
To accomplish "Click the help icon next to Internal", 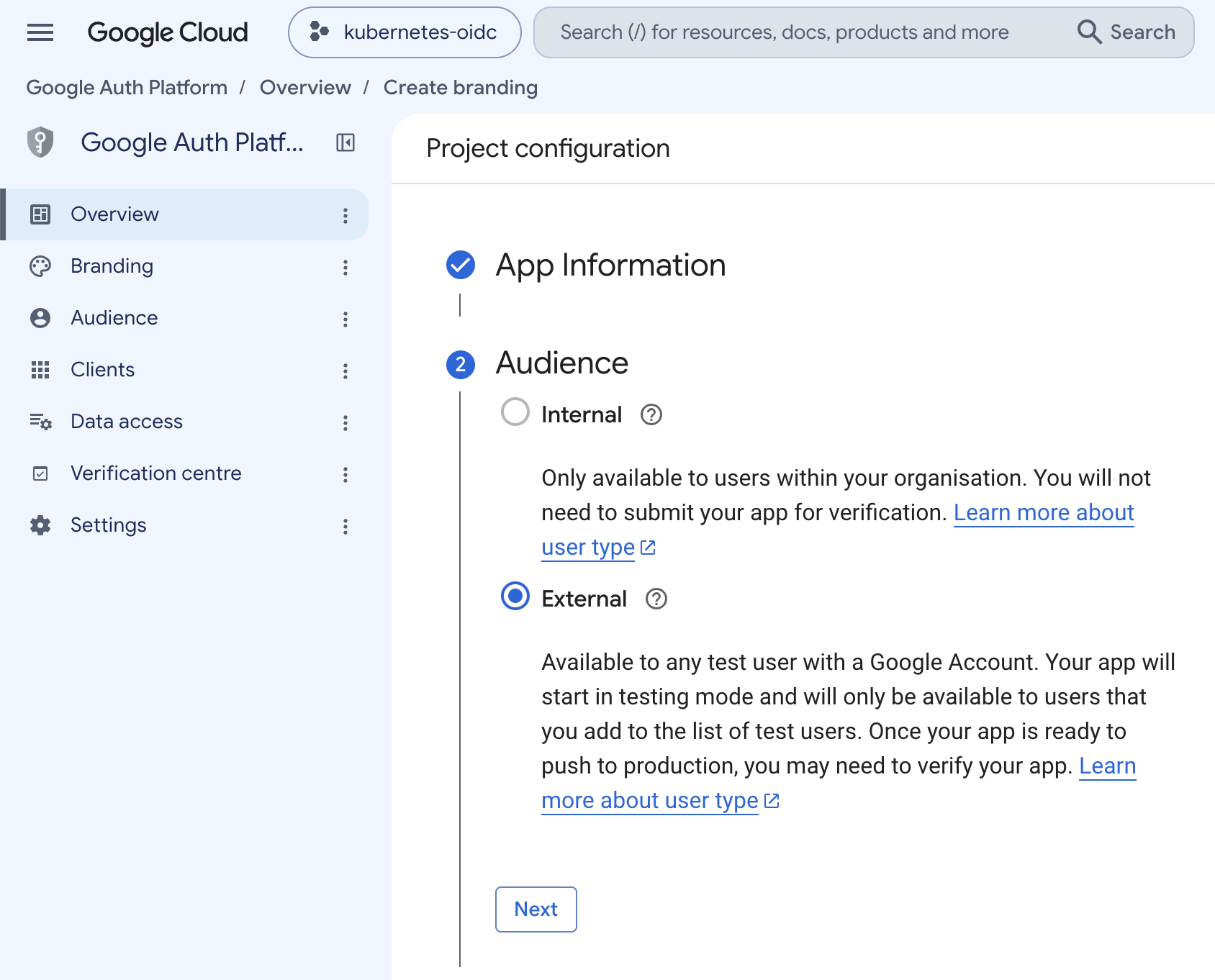I will point(651,414).
